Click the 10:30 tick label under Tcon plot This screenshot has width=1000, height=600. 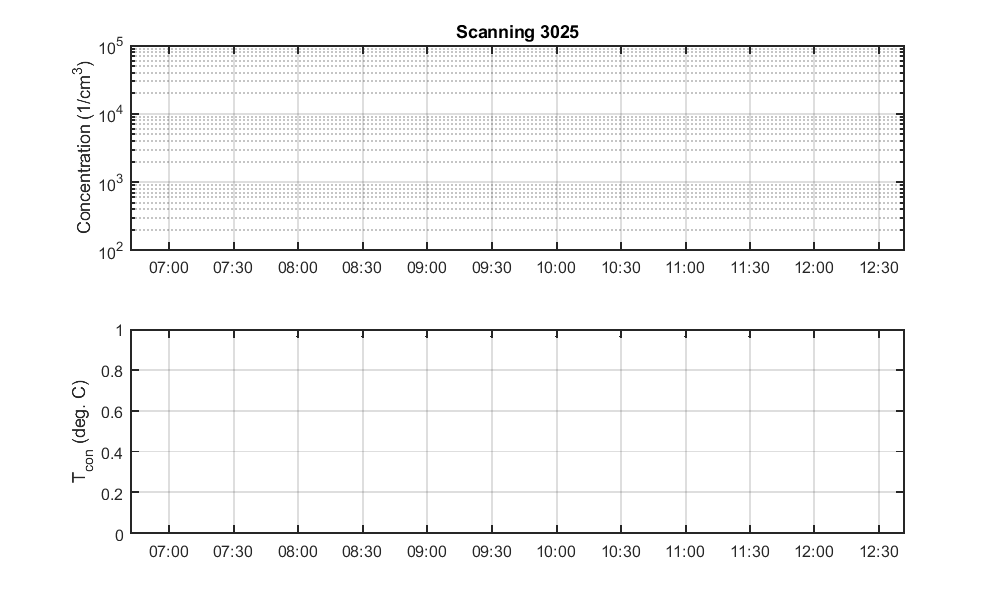[x=621, y=552]
